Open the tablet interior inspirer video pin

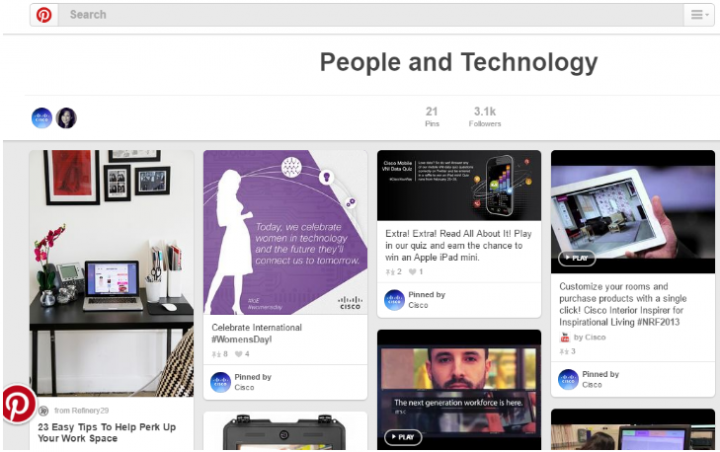[x=633, y=212]
